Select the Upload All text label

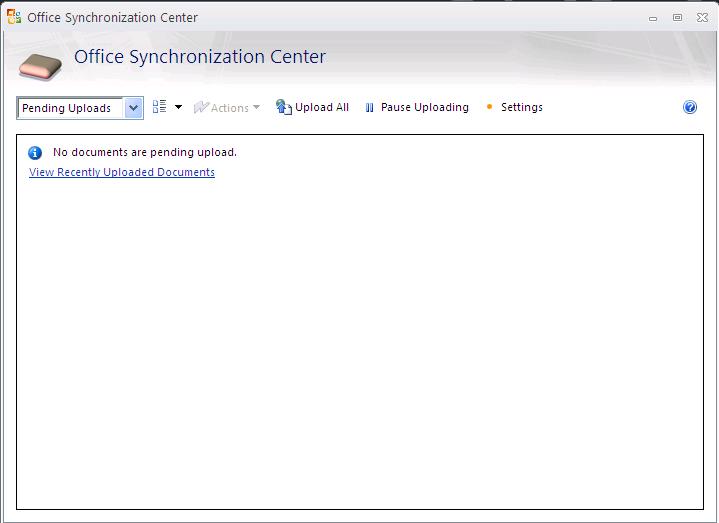(x=322, y=107)
